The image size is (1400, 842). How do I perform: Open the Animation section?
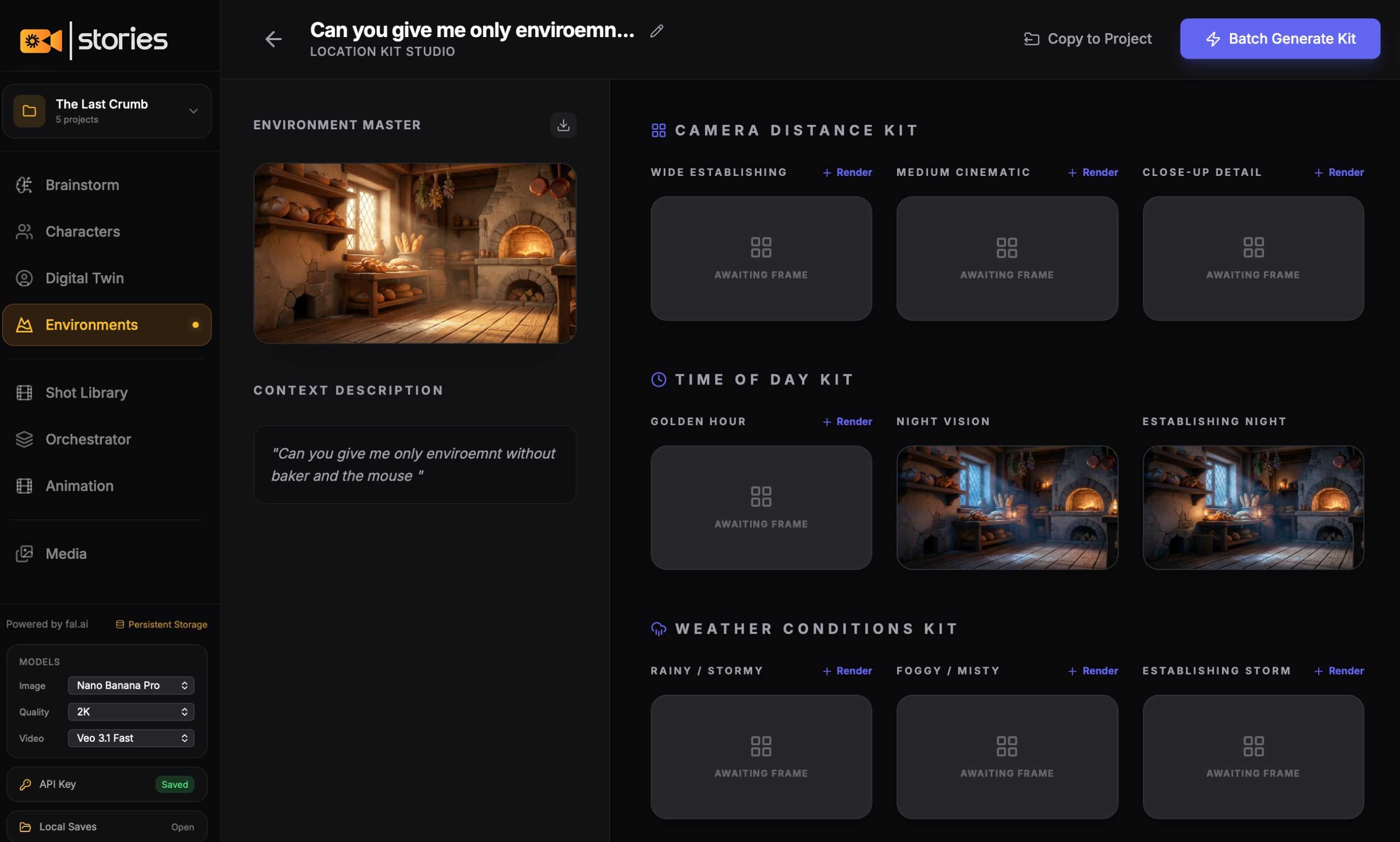107,486
